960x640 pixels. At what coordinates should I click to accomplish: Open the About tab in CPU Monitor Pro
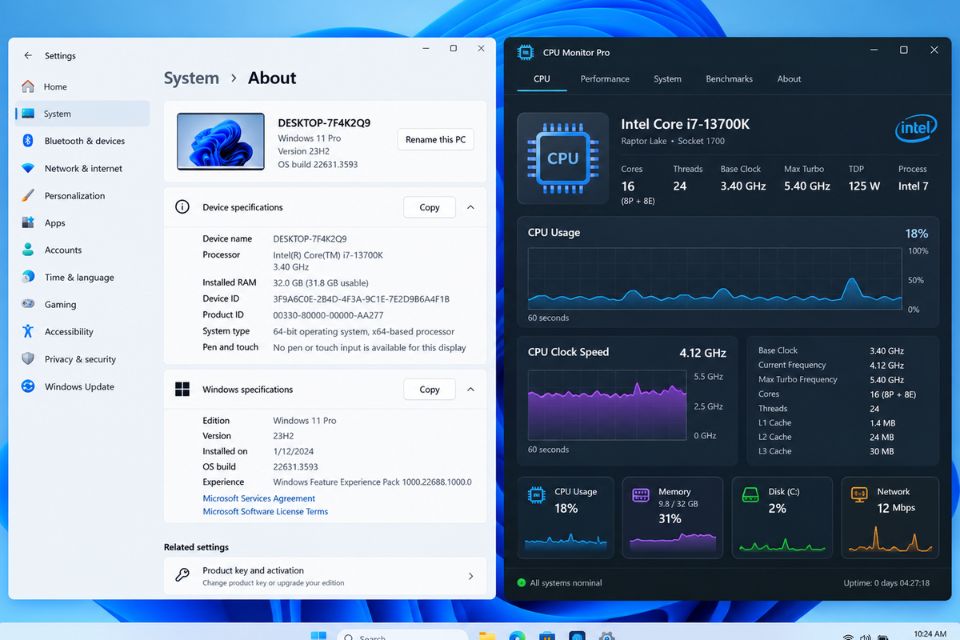coord(789,79)
